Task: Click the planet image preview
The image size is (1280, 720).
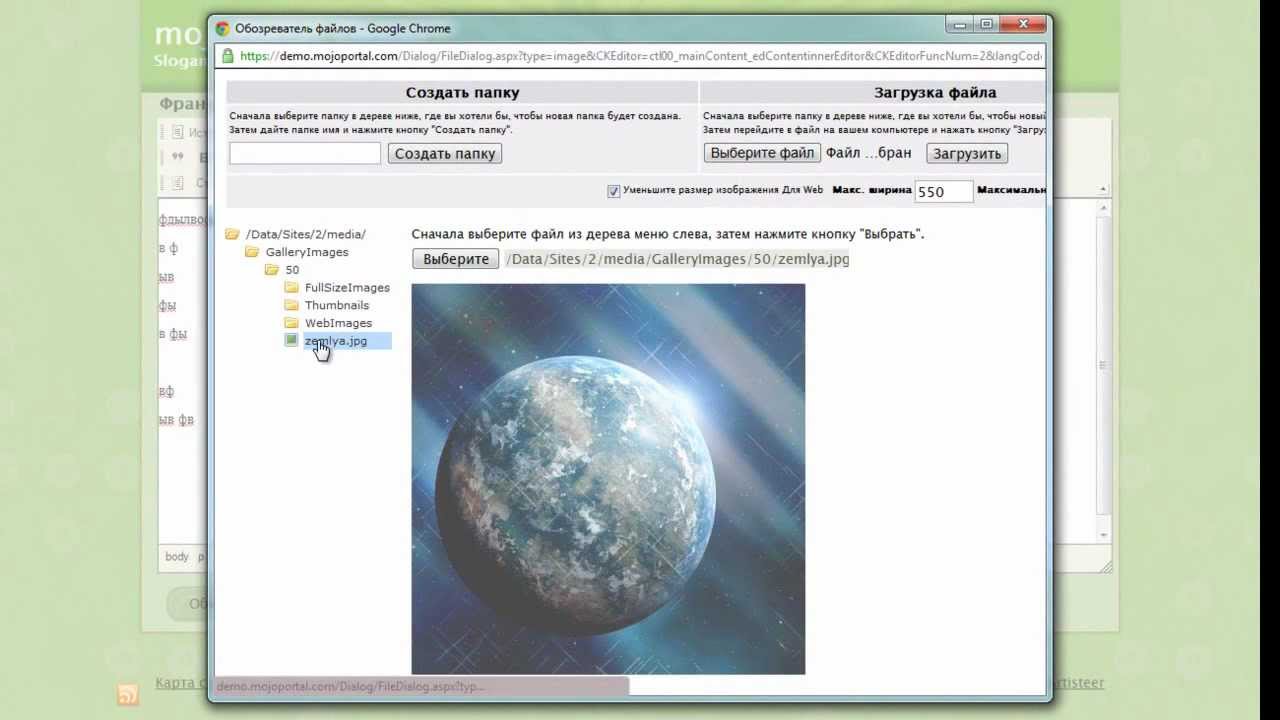Action: (608, 479)
